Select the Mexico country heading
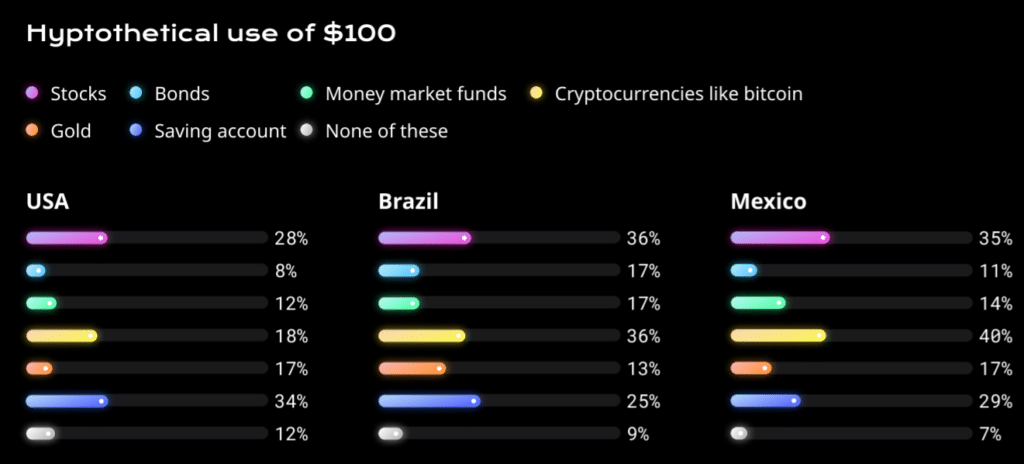 tap(768, 202)
